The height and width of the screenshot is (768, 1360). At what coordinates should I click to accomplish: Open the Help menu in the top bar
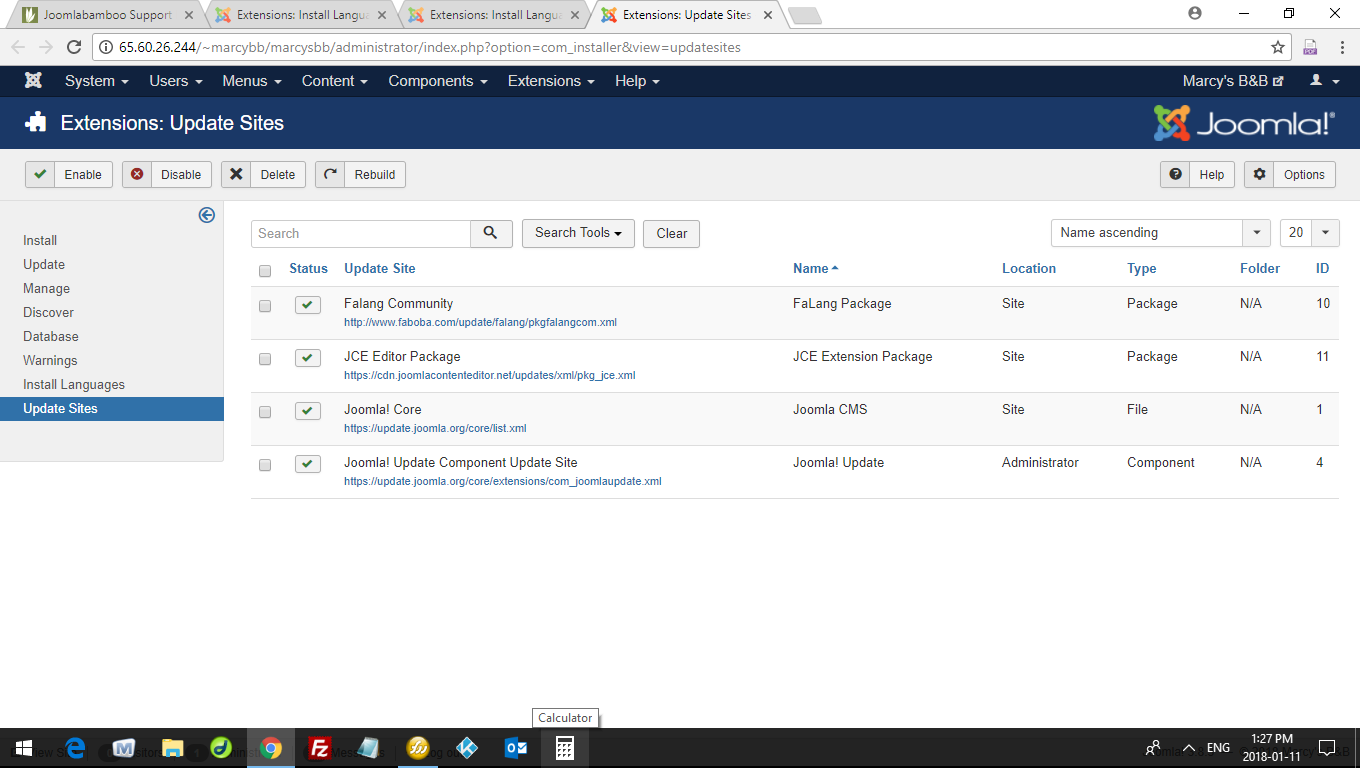637,81
